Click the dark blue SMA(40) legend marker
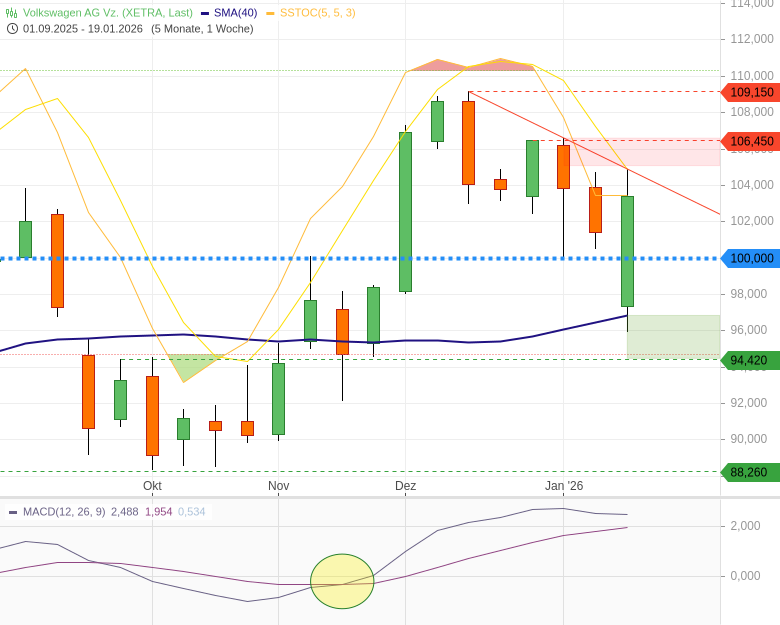The width and height of the screenshot is (780, 625). coord(205,13)
